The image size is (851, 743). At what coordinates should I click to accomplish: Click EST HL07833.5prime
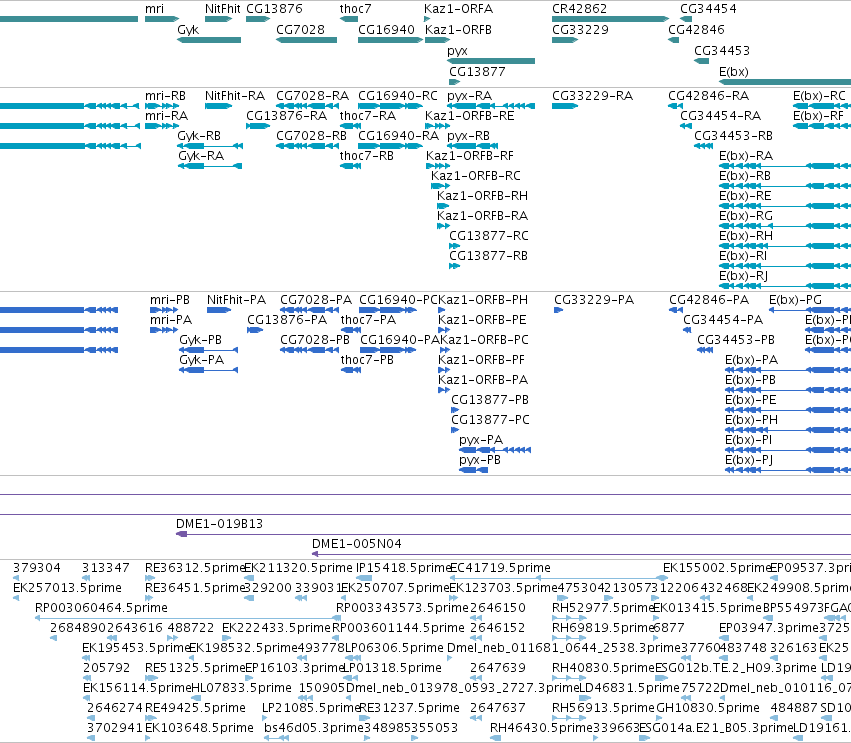241,688
